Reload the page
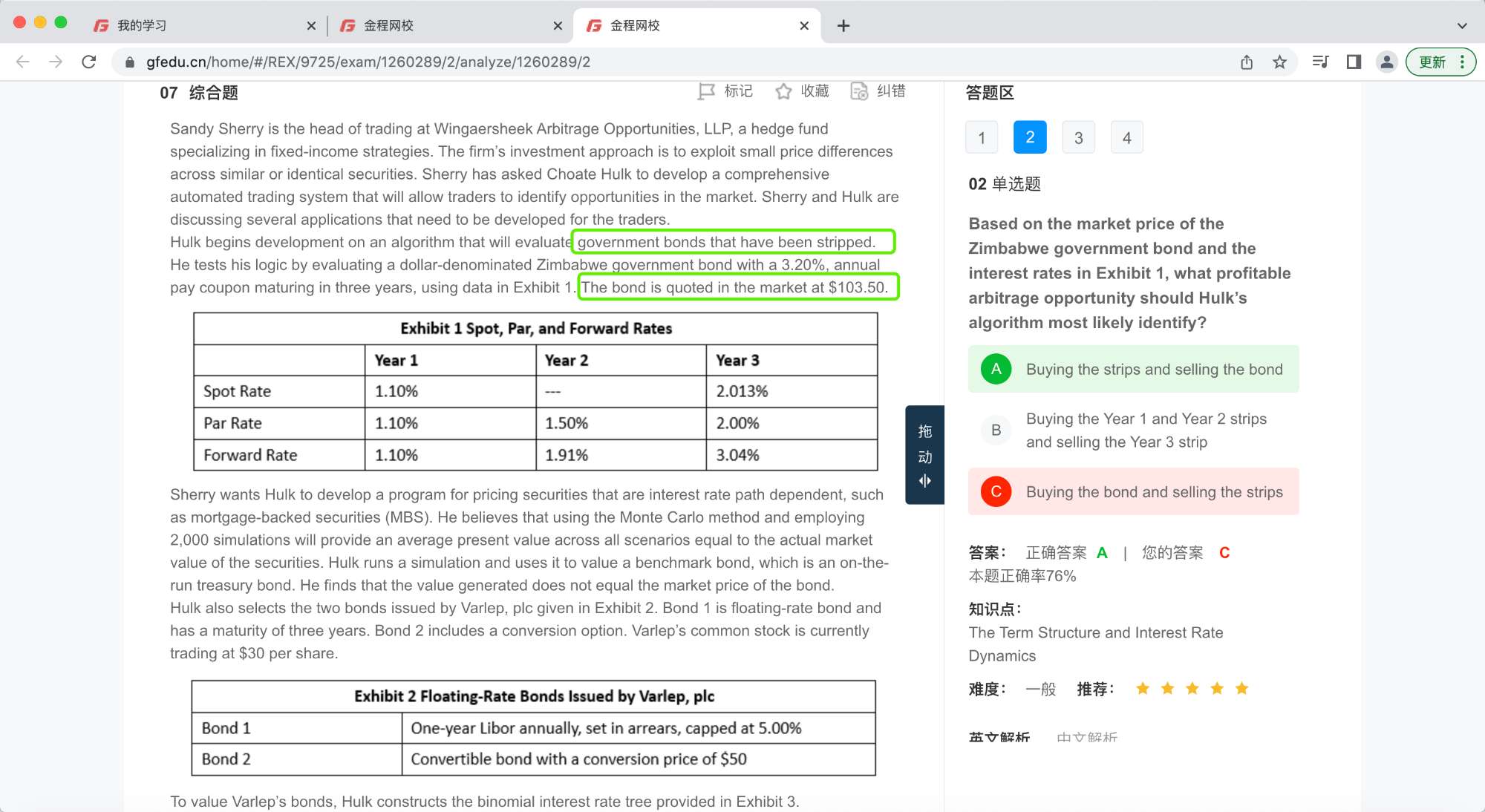This screenshot has height=812, width=1485. pos(89,62)
